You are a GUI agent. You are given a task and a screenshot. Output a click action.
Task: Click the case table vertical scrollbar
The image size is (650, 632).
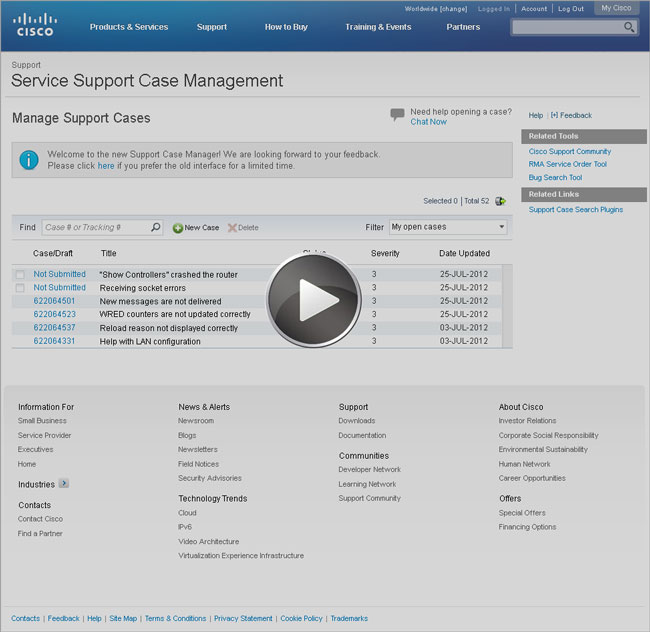pos(507,305)
